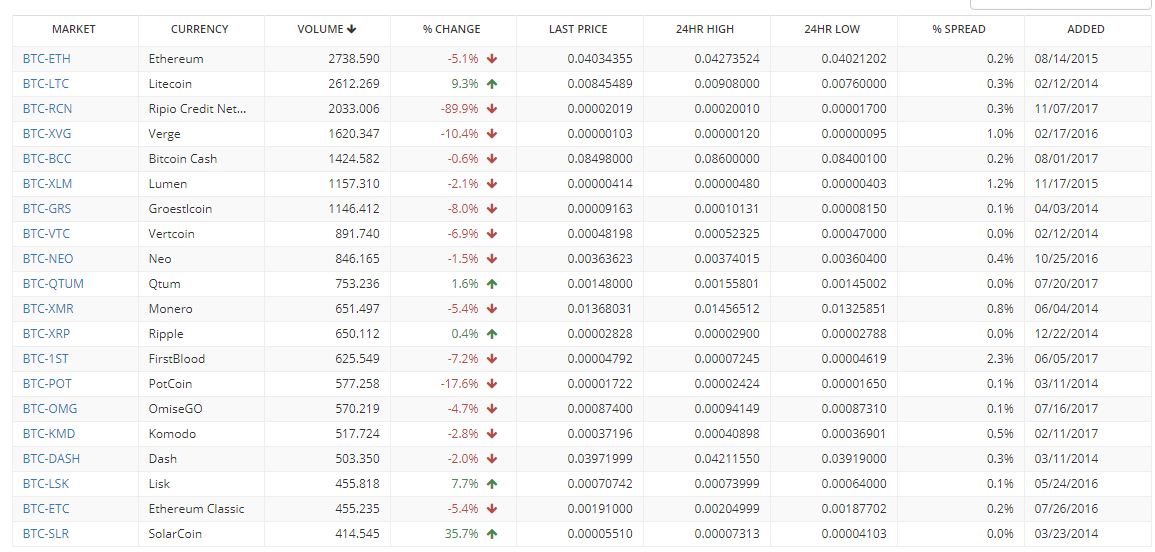
Task: Open the BTC-ETC market link
Action: pos(46,509)
